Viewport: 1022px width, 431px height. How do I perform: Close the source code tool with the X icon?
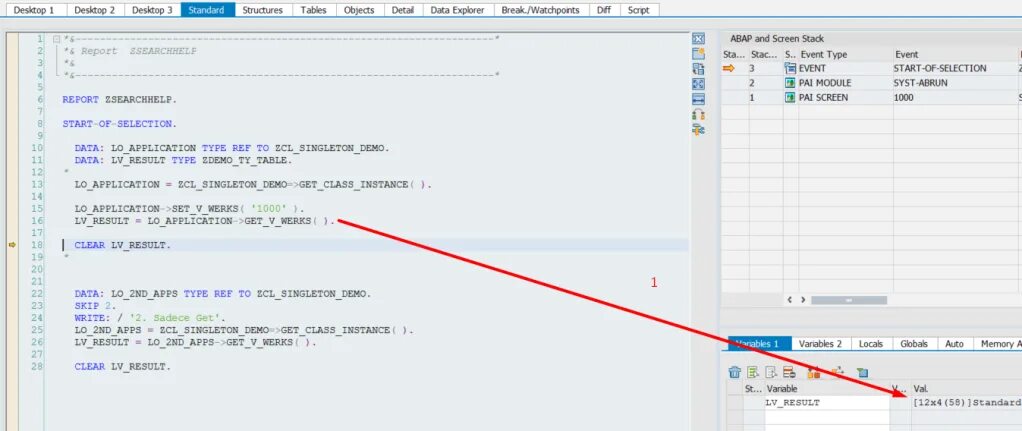pyautogui.click(x=698, y=38)
